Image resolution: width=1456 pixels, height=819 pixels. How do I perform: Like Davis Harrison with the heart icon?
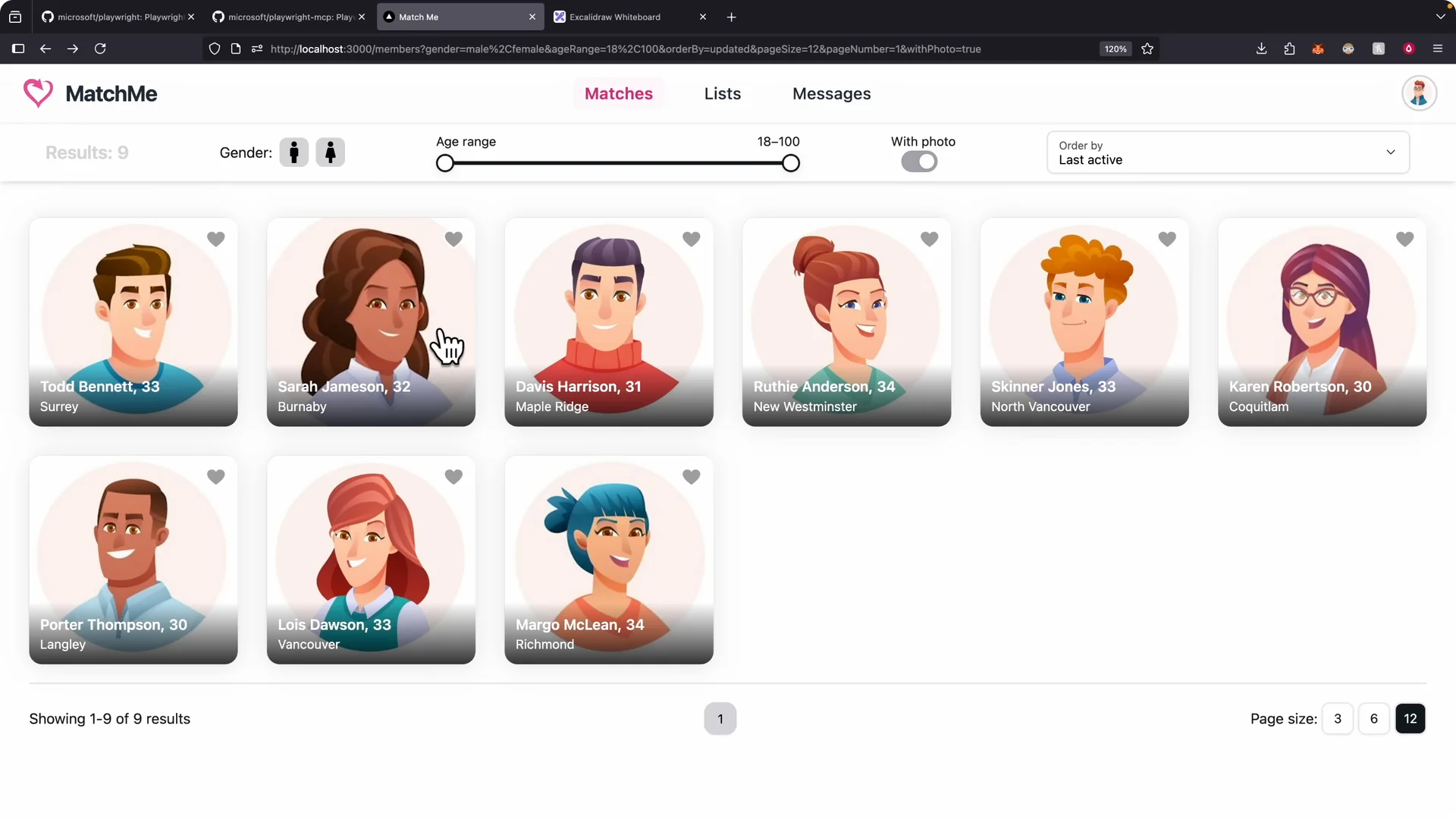pos(692,239)
